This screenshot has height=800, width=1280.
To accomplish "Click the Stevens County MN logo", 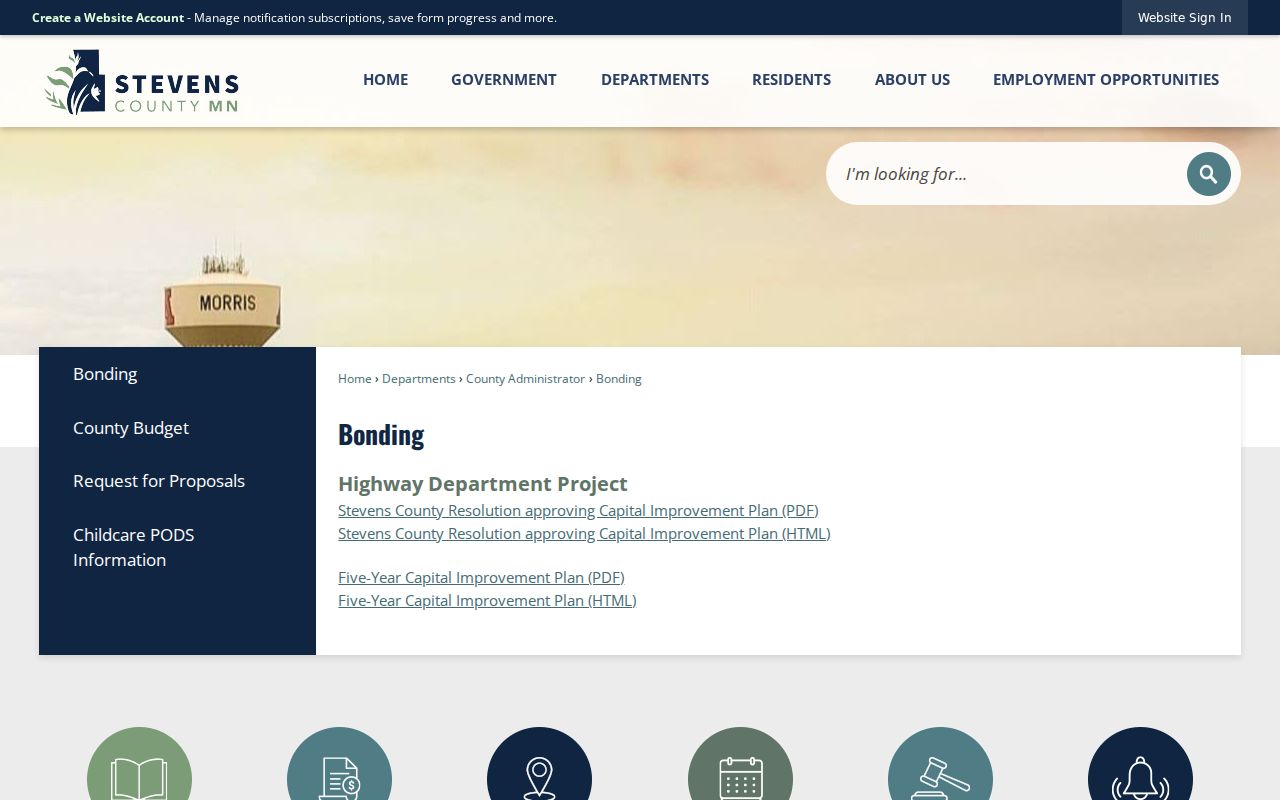I will pos(142,82).
